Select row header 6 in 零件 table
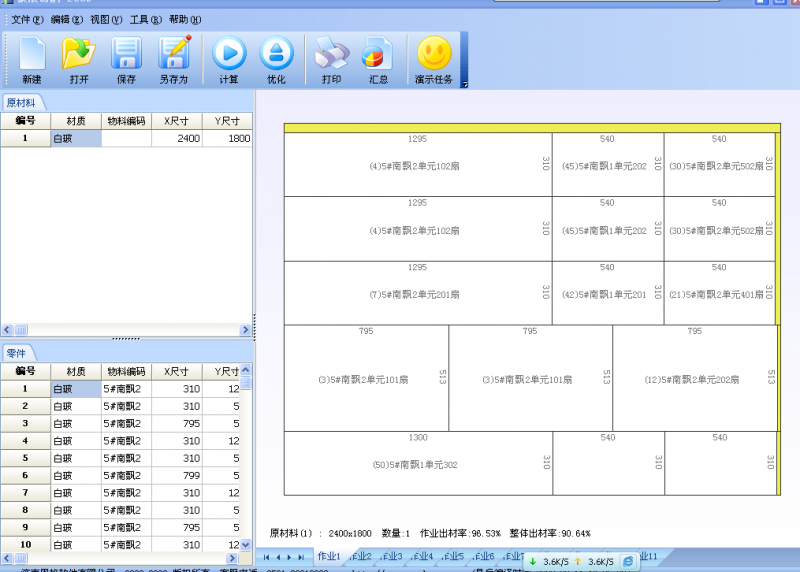 [x=26, y=475]
